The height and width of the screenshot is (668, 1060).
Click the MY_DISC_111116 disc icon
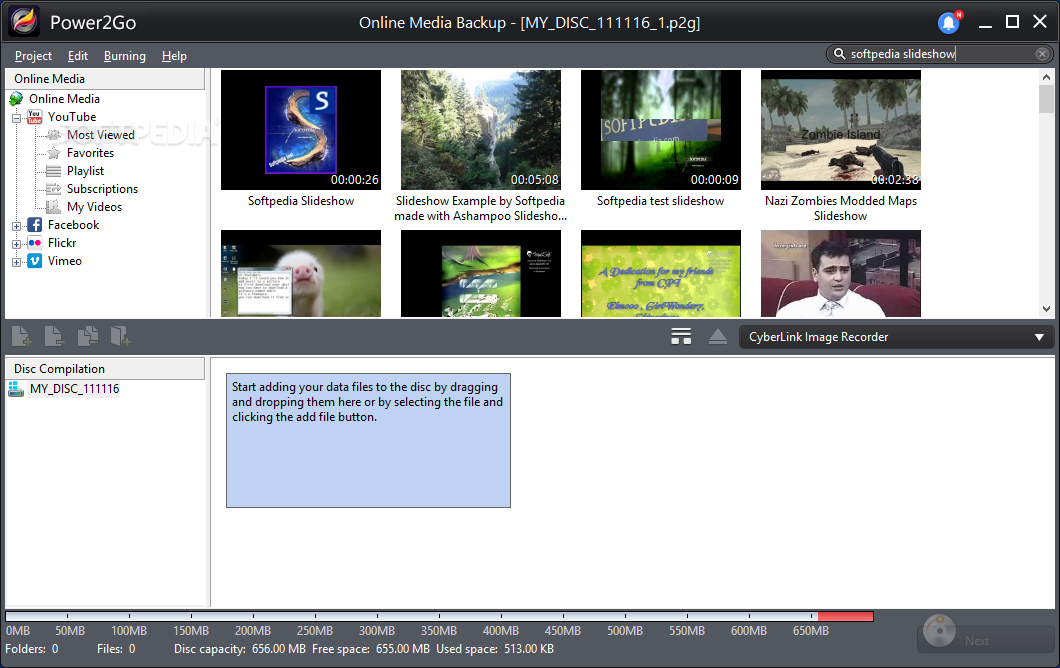click(x=16, y=389)
